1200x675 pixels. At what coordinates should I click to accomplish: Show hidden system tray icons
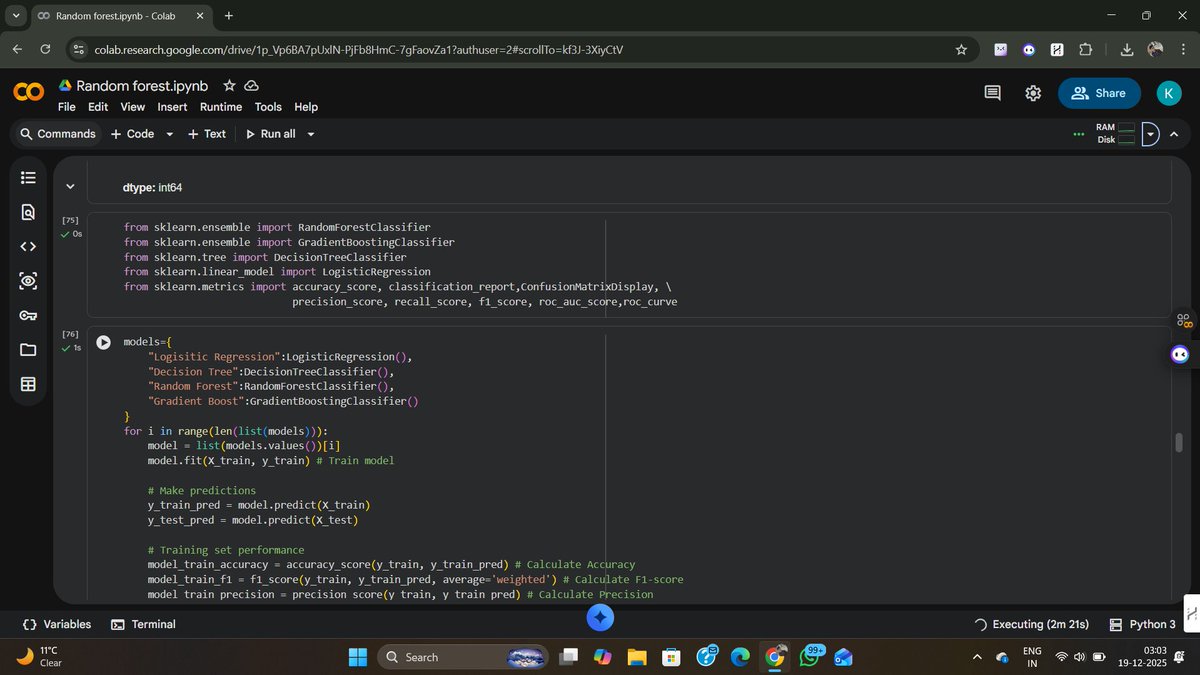click(x=977, y=657)
